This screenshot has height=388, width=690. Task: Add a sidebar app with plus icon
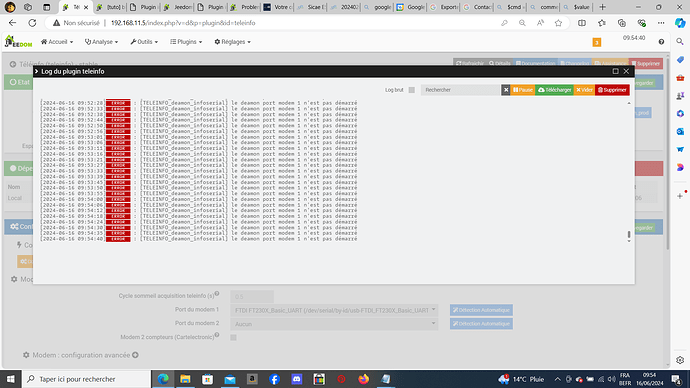[x=680, y=196]
